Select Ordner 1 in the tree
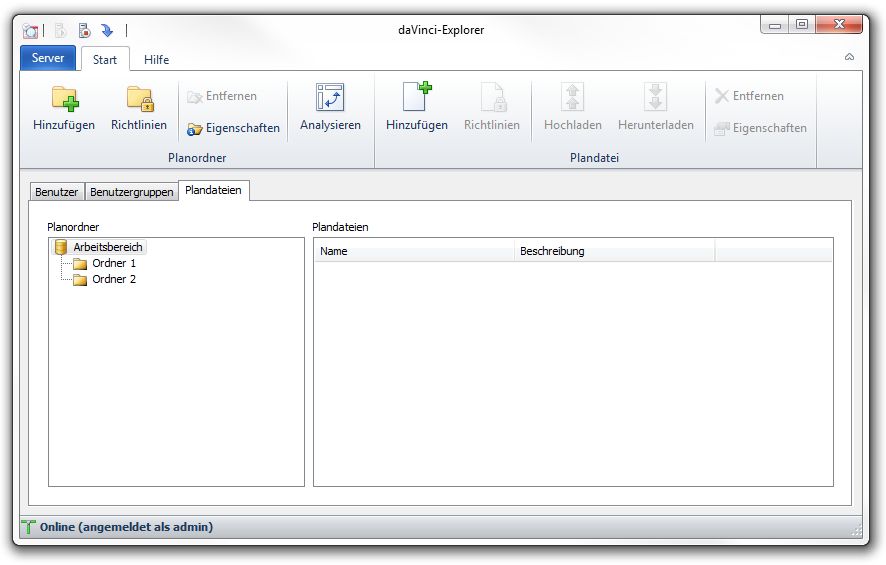 click(113, 263)
